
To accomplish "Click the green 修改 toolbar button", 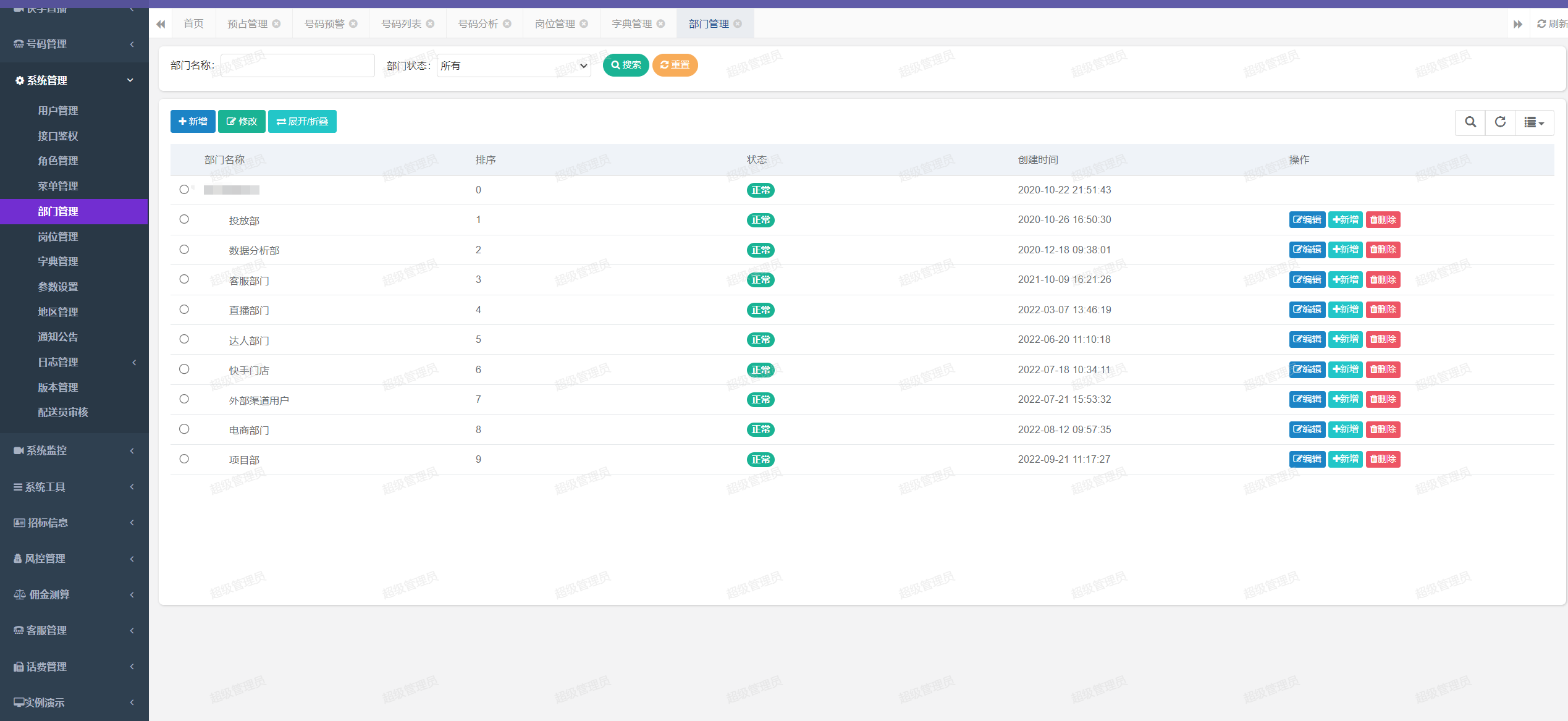I will (x=242, y=122).
